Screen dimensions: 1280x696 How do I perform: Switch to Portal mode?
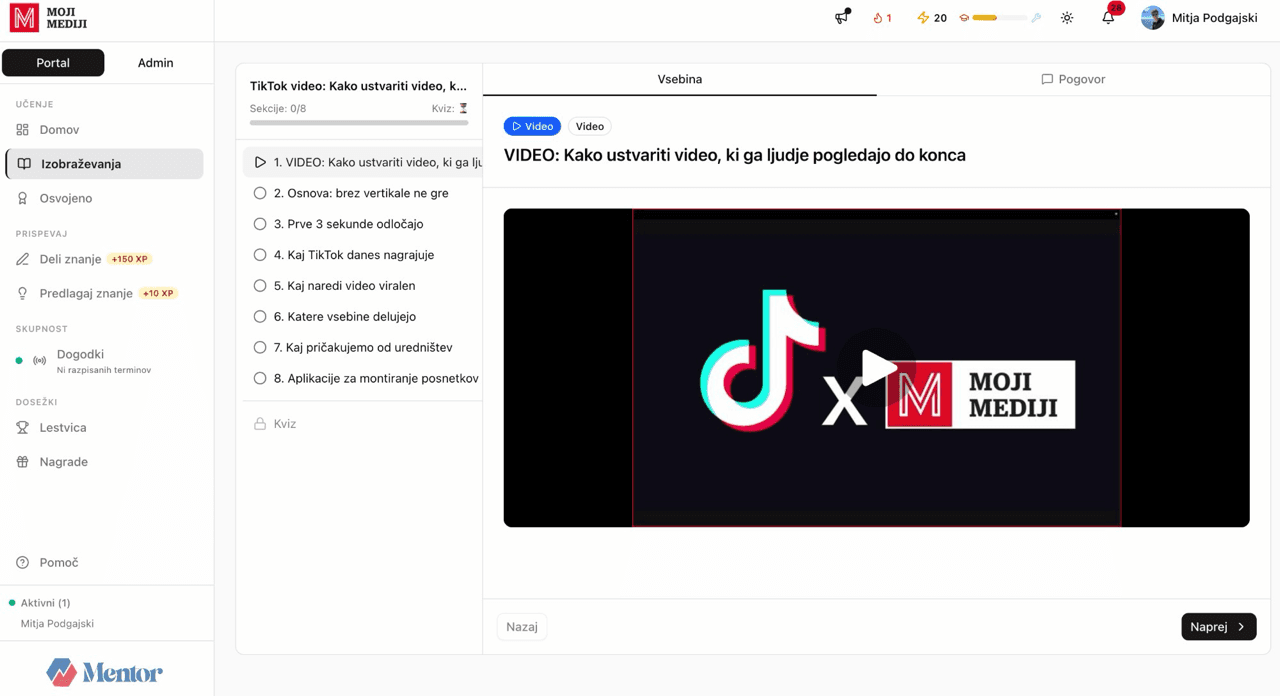(53, 62)
